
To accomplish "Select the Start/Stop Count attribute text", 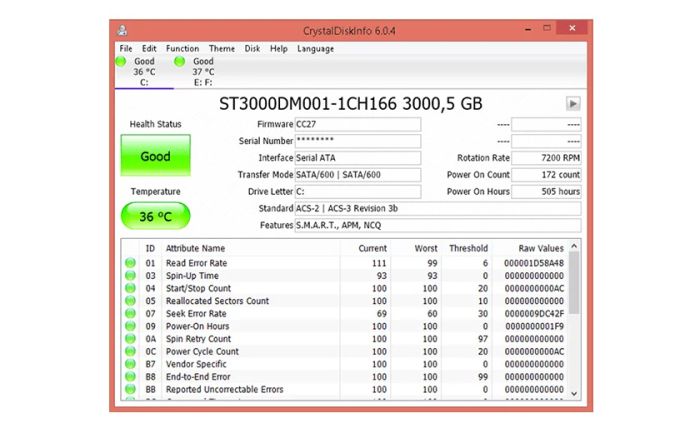I will tap(198, 288).
